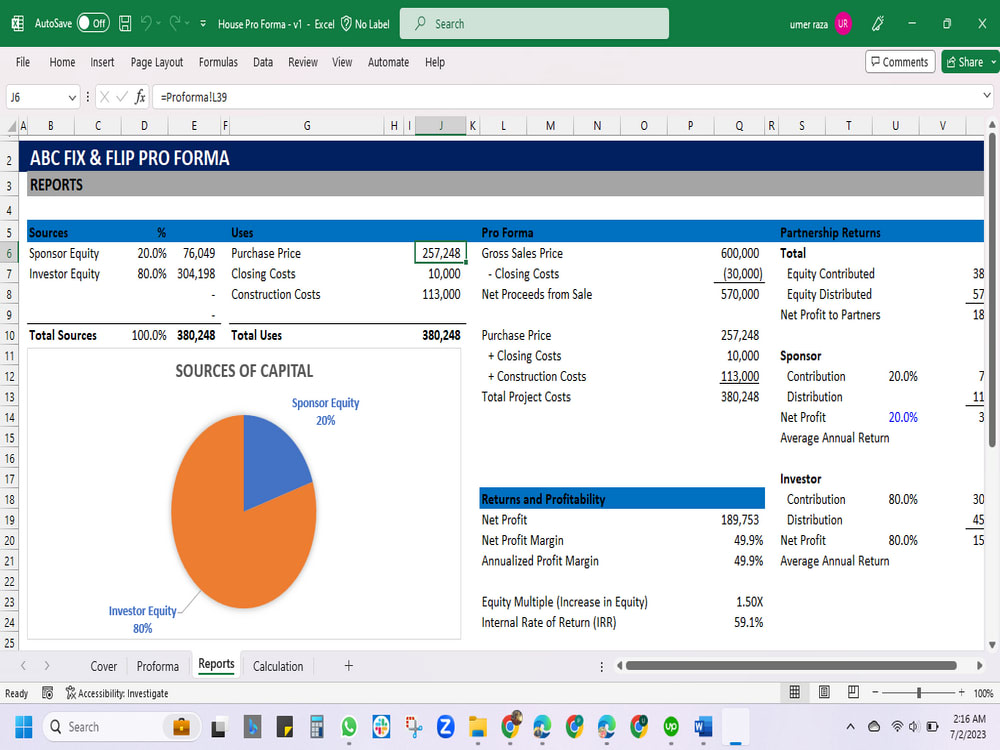Click the Share button
Screen dimensions: 1000x750
point(965,62)
